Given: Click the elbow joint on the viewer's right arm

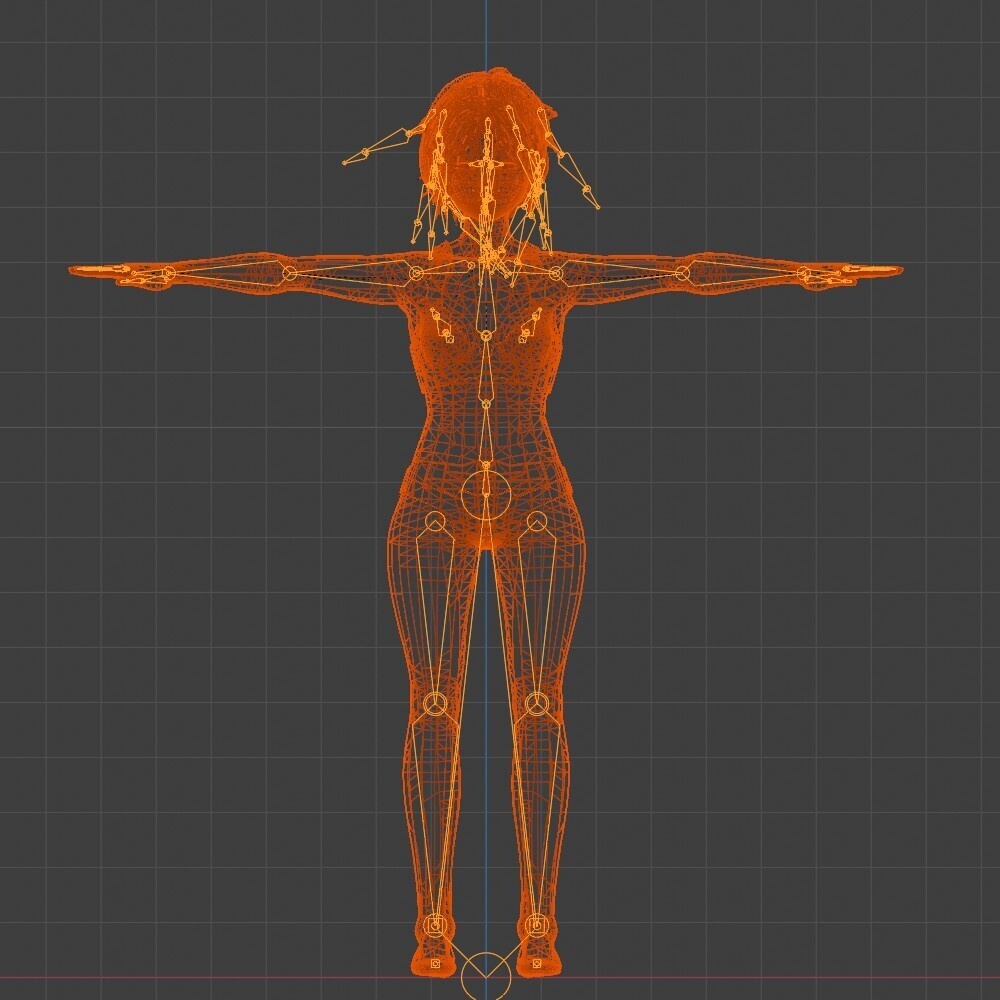Looking at the screenshot, I should click(x=682, y=274).
